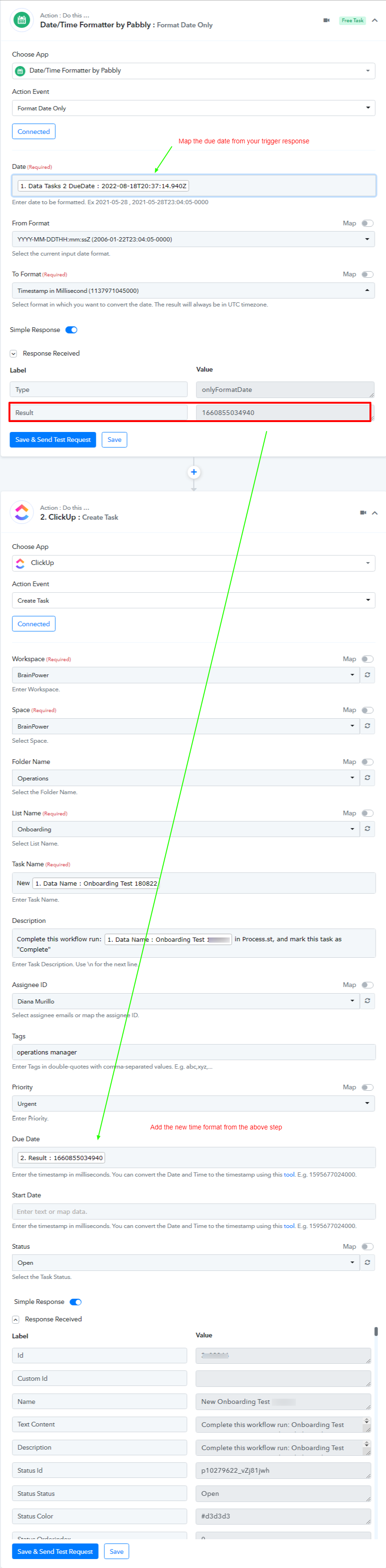Open the To Format dropdown
The width and height of the screenshot is (386, 1568).
tap(193, 290)
